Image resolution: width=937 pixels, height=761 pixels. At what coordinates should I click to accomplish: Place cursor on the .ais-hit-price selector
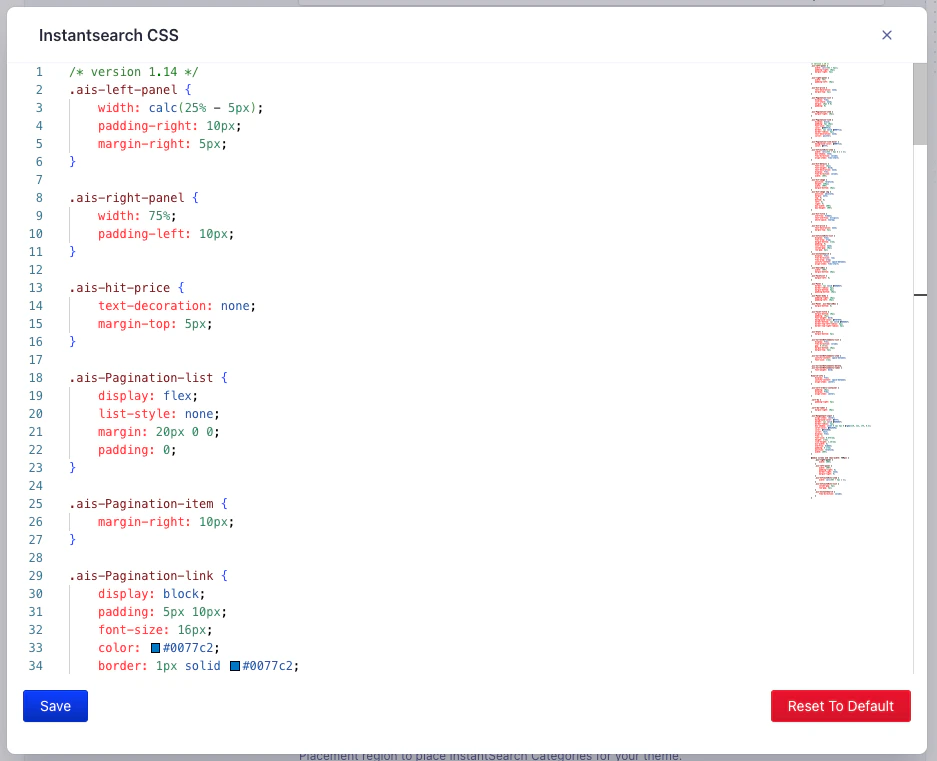click(x=115, y=287)
